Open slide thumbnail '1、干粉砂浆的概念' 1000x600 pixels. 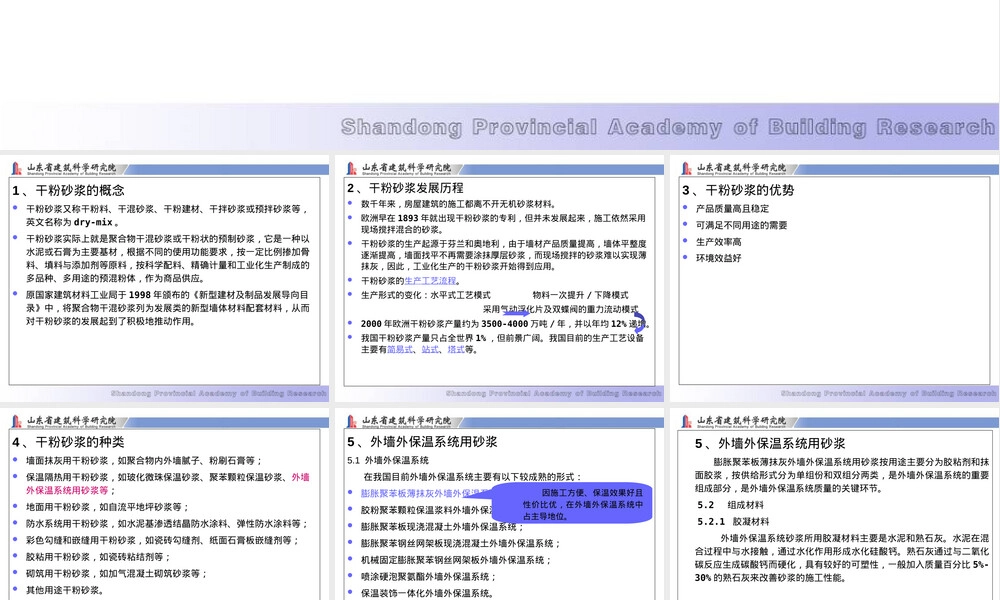point(165,279)
